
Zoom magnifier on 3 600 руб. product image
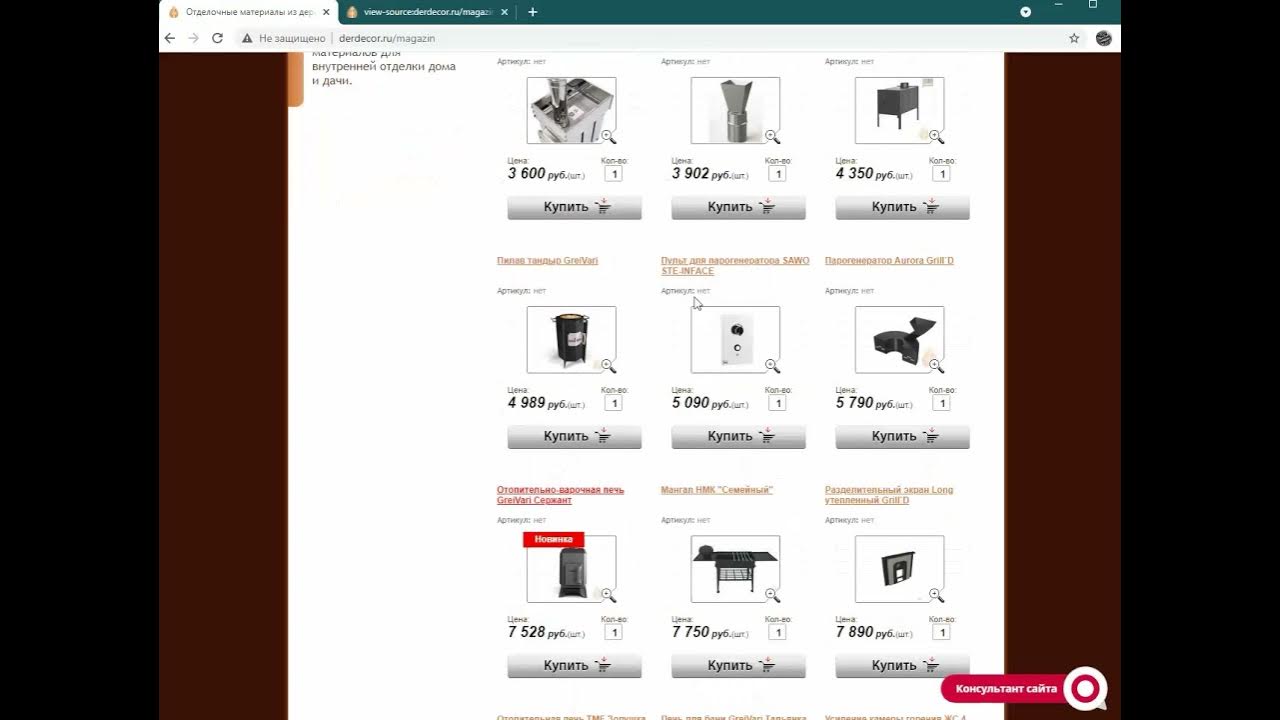pyautogui.click(x=608, y=137)
